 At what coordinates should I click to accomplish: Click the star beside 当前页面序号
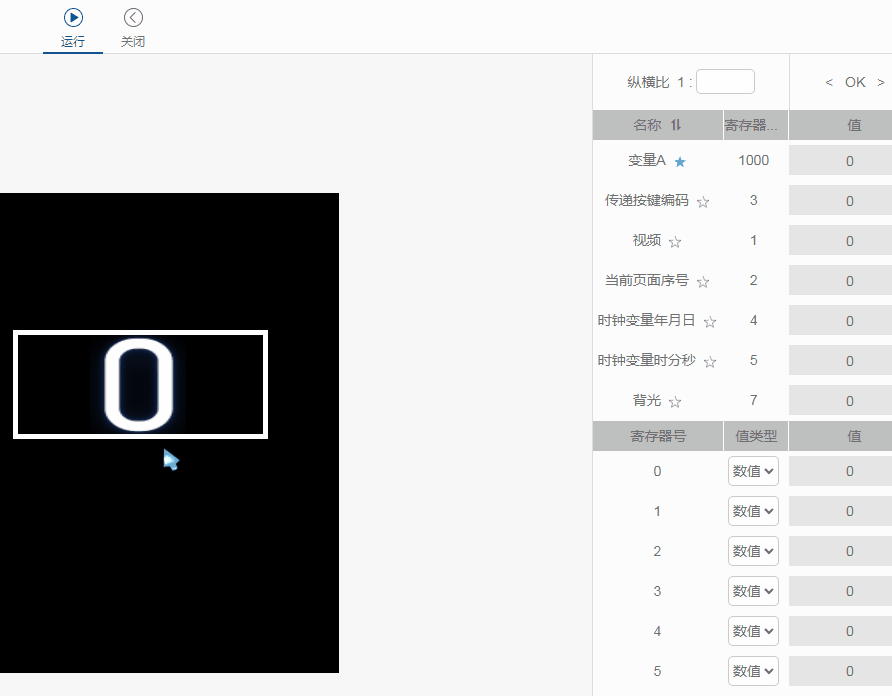pyautogui.click(x=702, y=280)
